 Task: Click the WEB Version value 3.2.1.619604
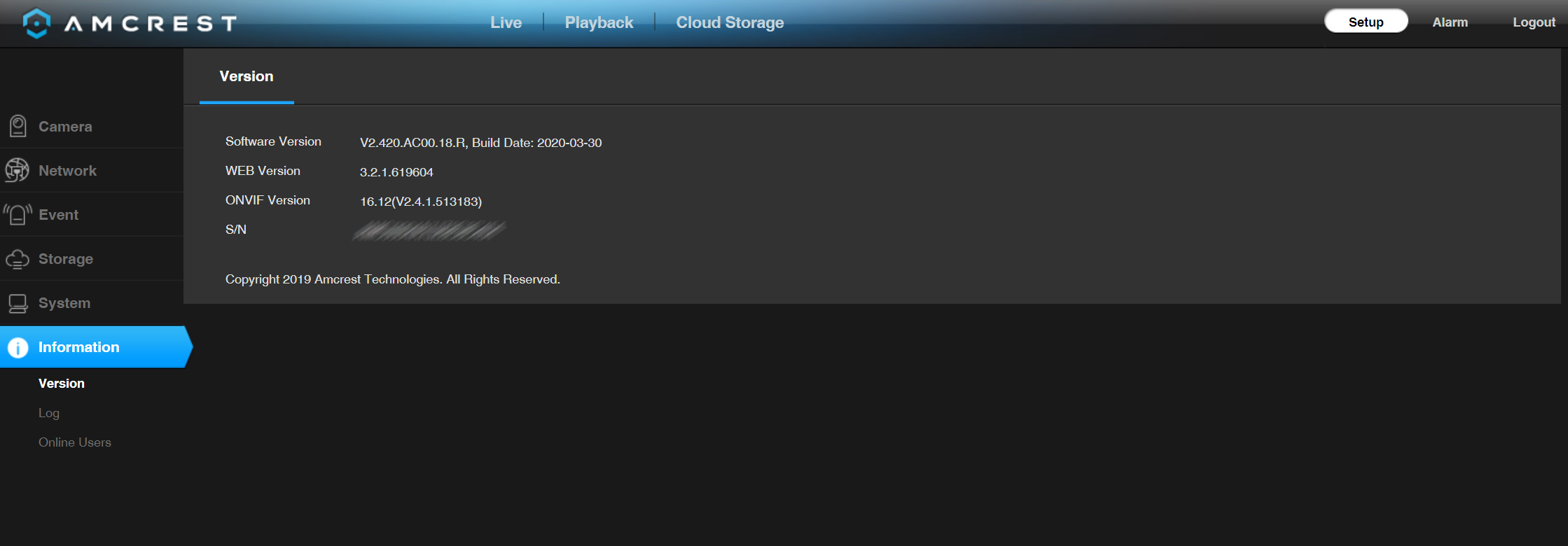[x=396, y=172]
